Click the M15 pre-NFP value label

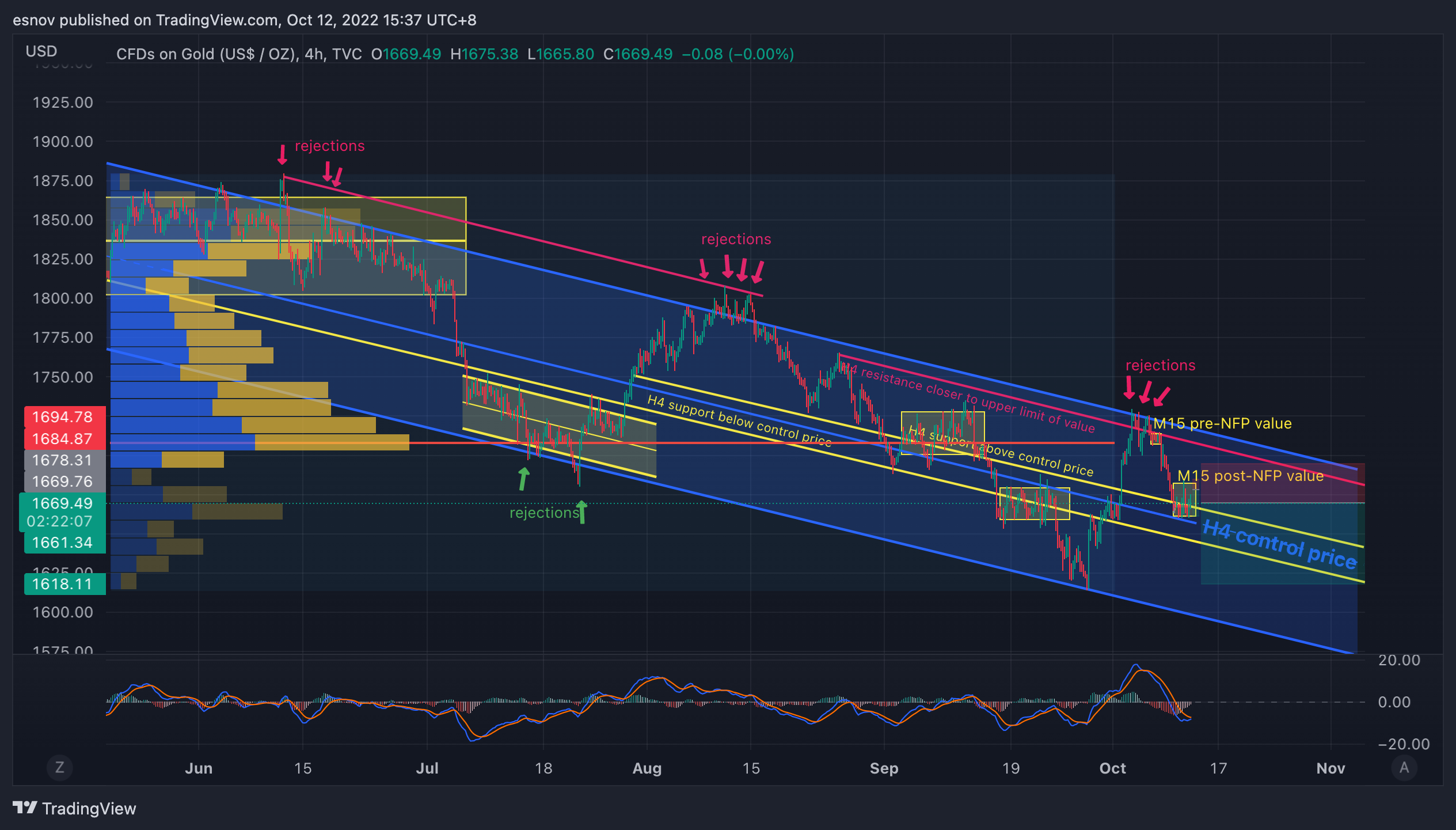[1222, 423]
